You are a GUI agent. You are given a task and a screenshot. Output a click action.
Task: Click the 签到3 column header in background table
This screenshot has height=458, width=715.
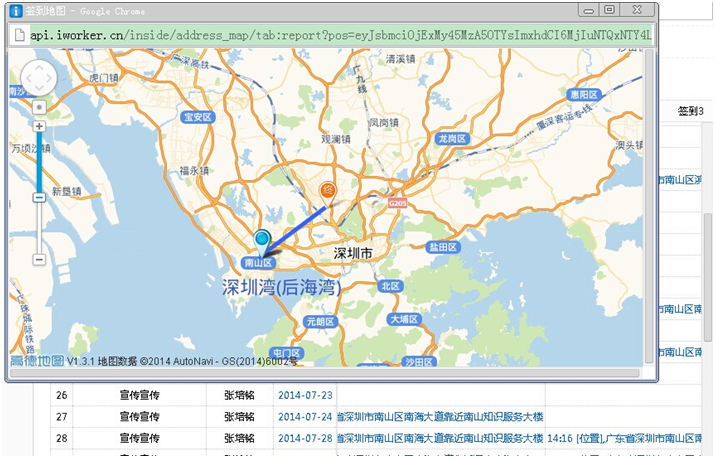pyautogui.click(x=690, y=111)
